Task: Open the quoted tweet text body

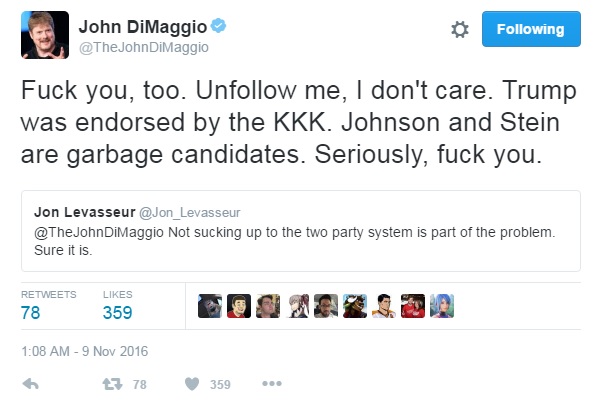Action: click(294, 241)
